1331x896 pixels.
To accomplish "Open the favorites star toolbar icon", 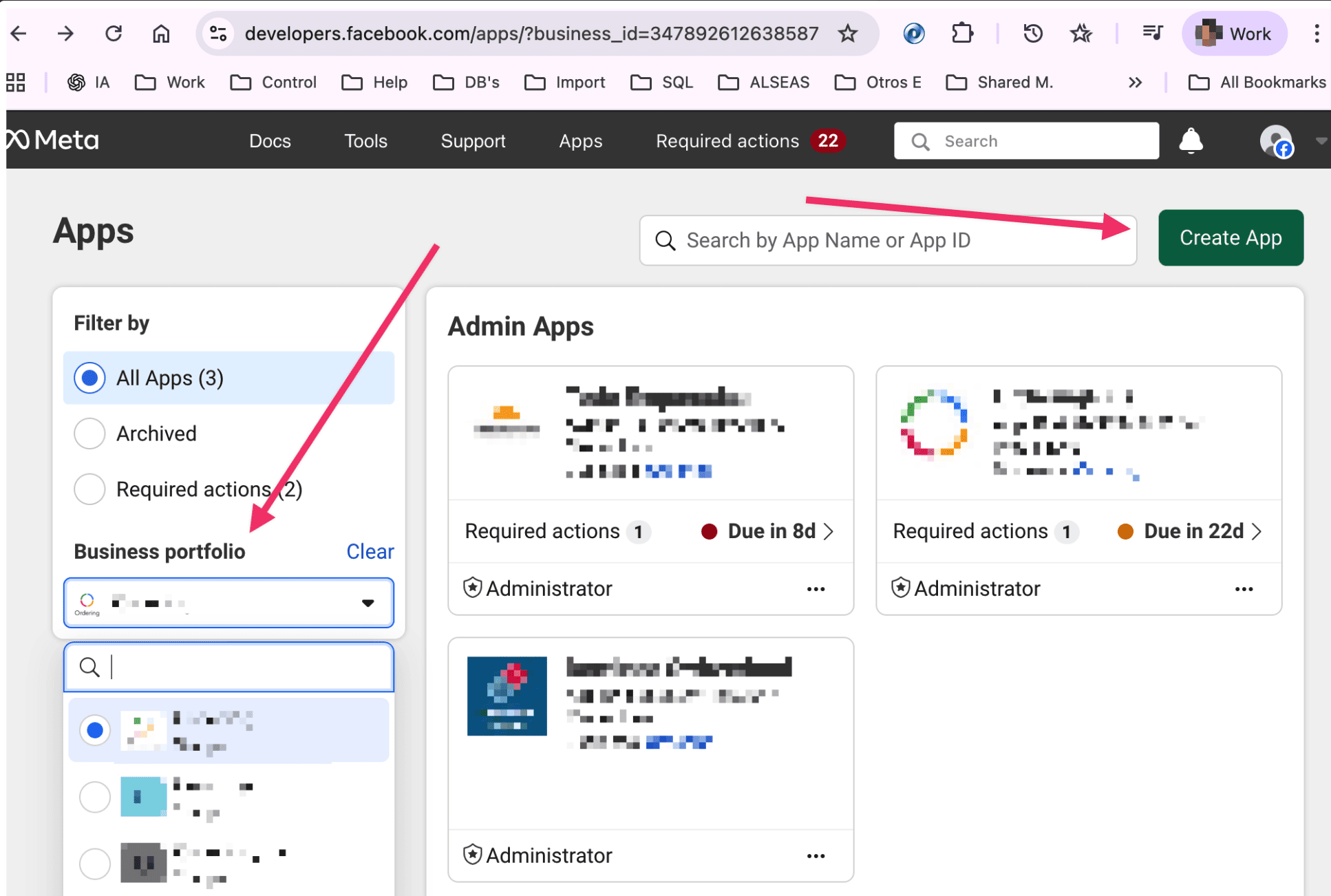I will pyautogui.click(x=1081, y=33).
